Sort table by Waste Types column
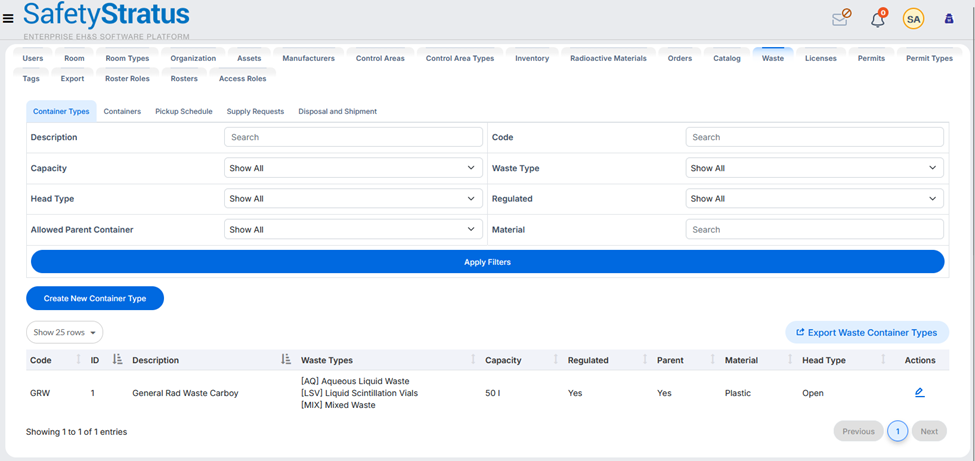Screen dimensions: 975x461 (474, 360)
